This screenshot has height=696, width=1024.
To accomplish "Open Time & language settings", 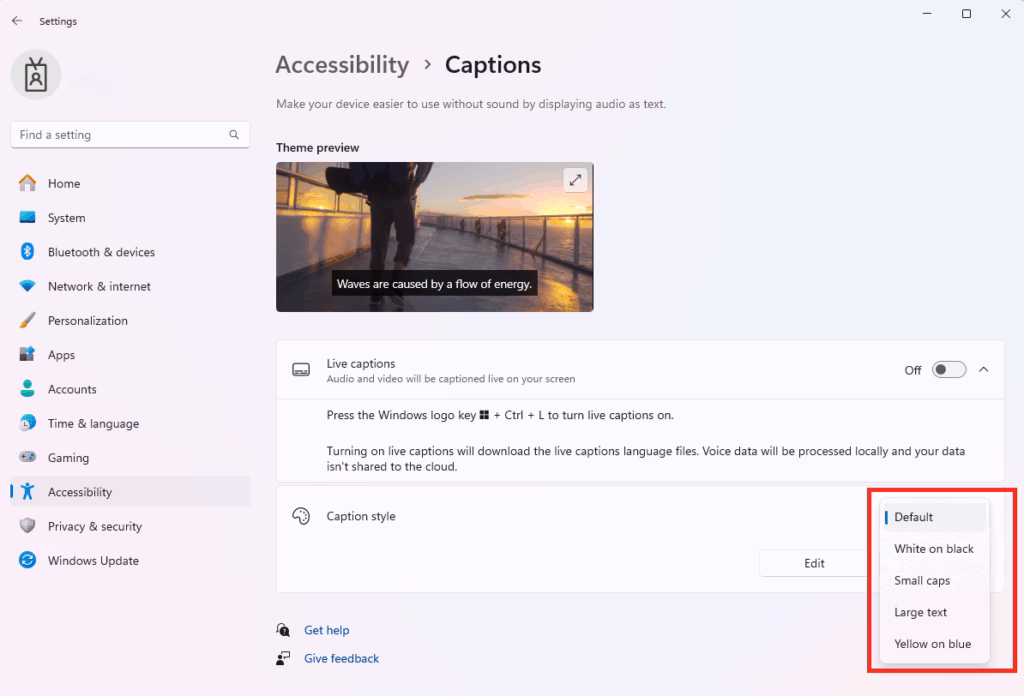I will pyautogui.click(x=131, y=423).
